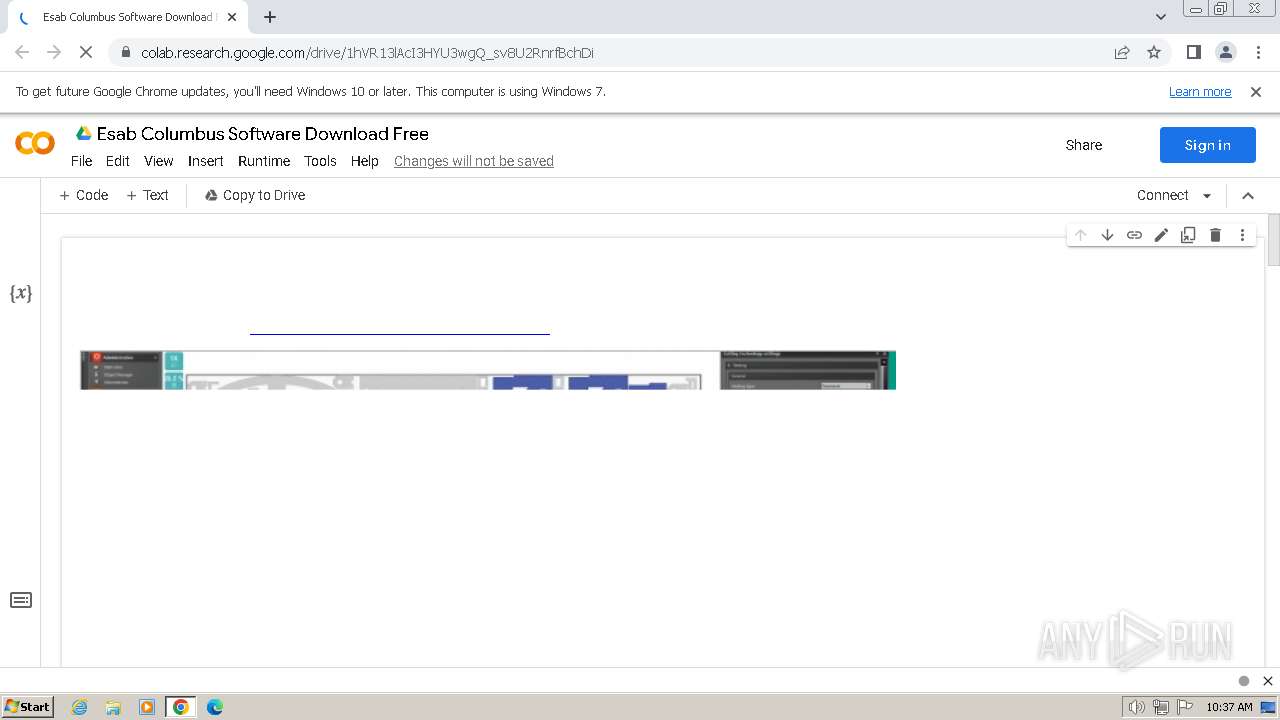This screenshot has height=720, width=1280.
Task: Open more cell actions menu
Action: coord(1242,235)
